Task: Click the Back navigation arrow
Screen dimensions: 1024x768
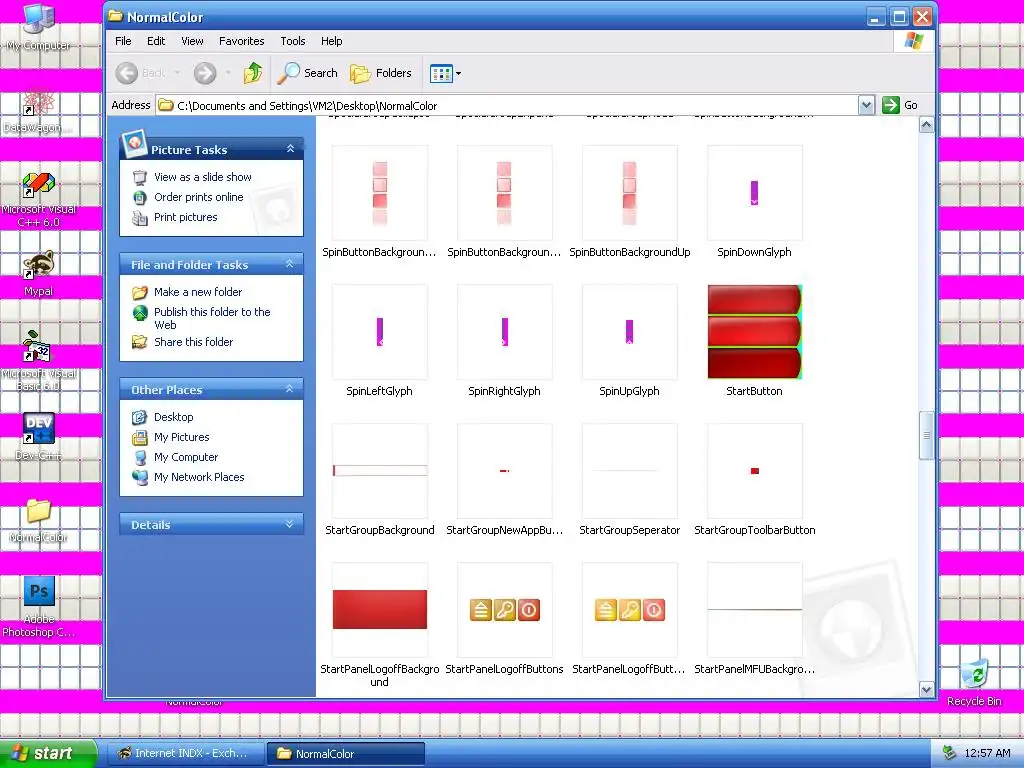Action: point(127,73)
